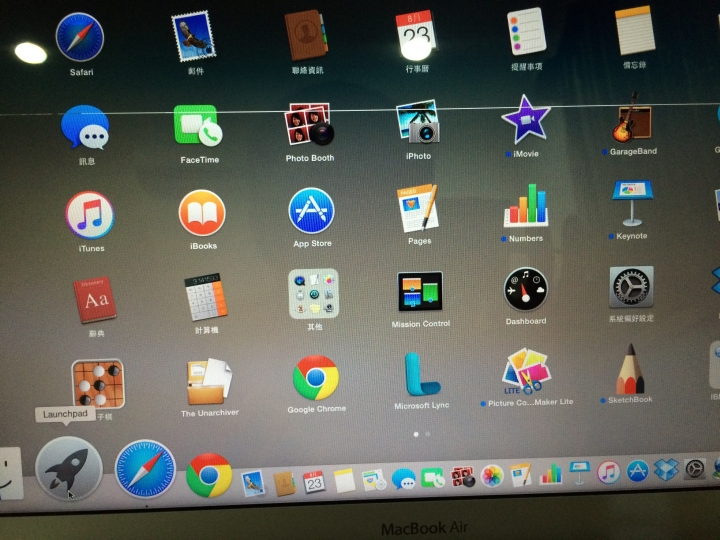Open App Store icon in the Dock
720x540 pixels.
pyautogui.click(x=637, y=470)
